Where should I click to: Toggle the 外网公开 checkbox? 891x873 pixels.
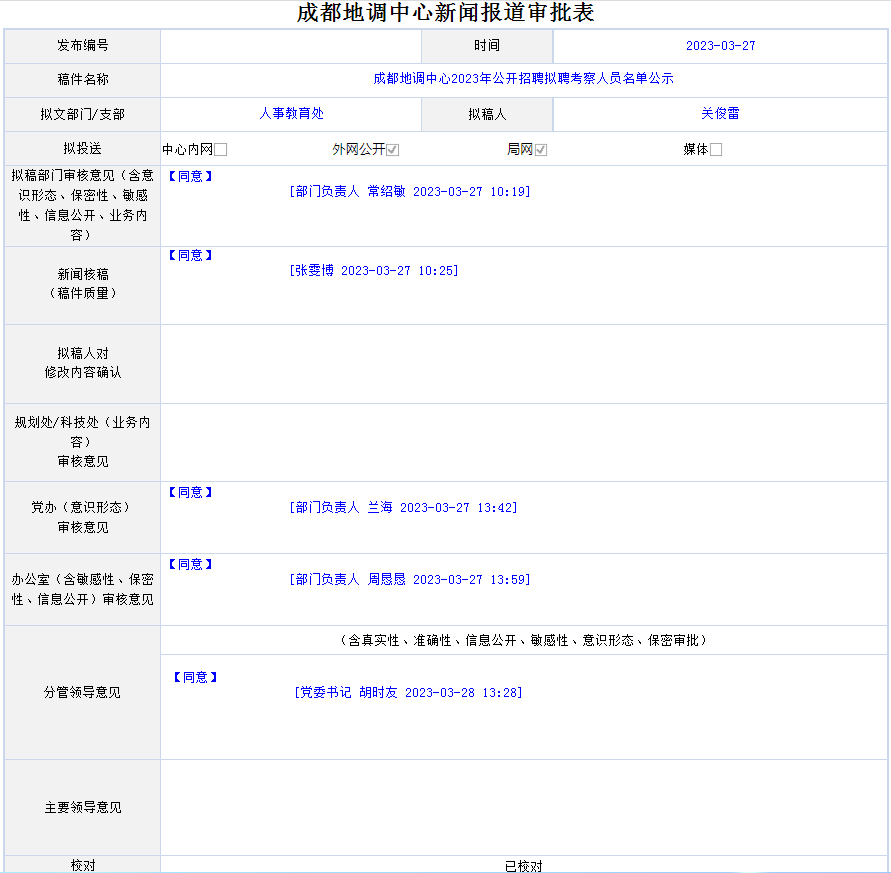pos(393,150)
